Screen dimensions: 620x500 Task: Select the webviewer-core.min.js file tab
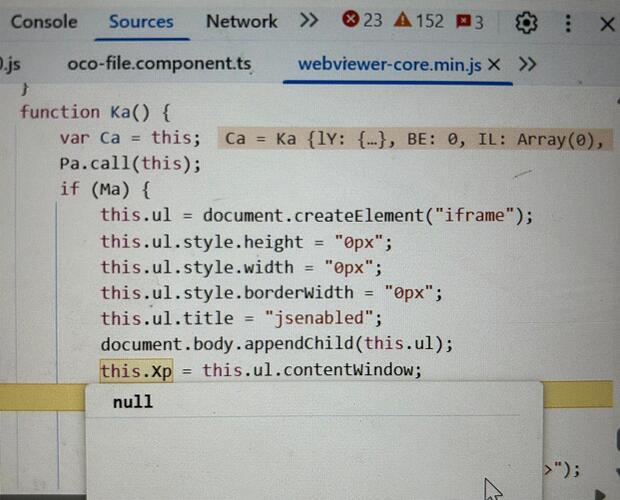(389, 65)
